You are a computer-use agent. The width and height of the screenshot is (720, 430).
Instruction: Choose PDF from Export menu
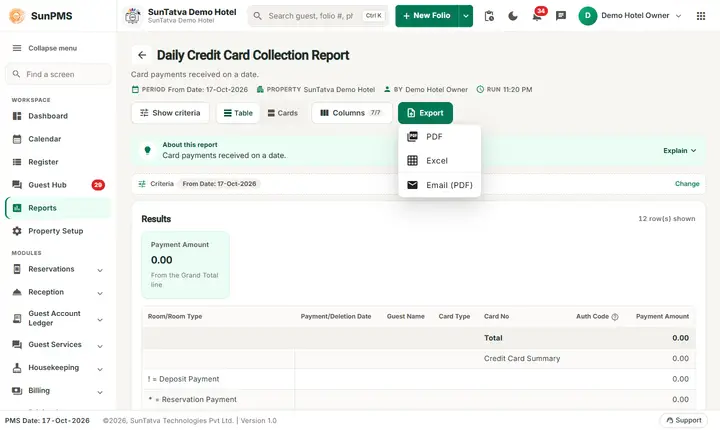click(439, 137)
